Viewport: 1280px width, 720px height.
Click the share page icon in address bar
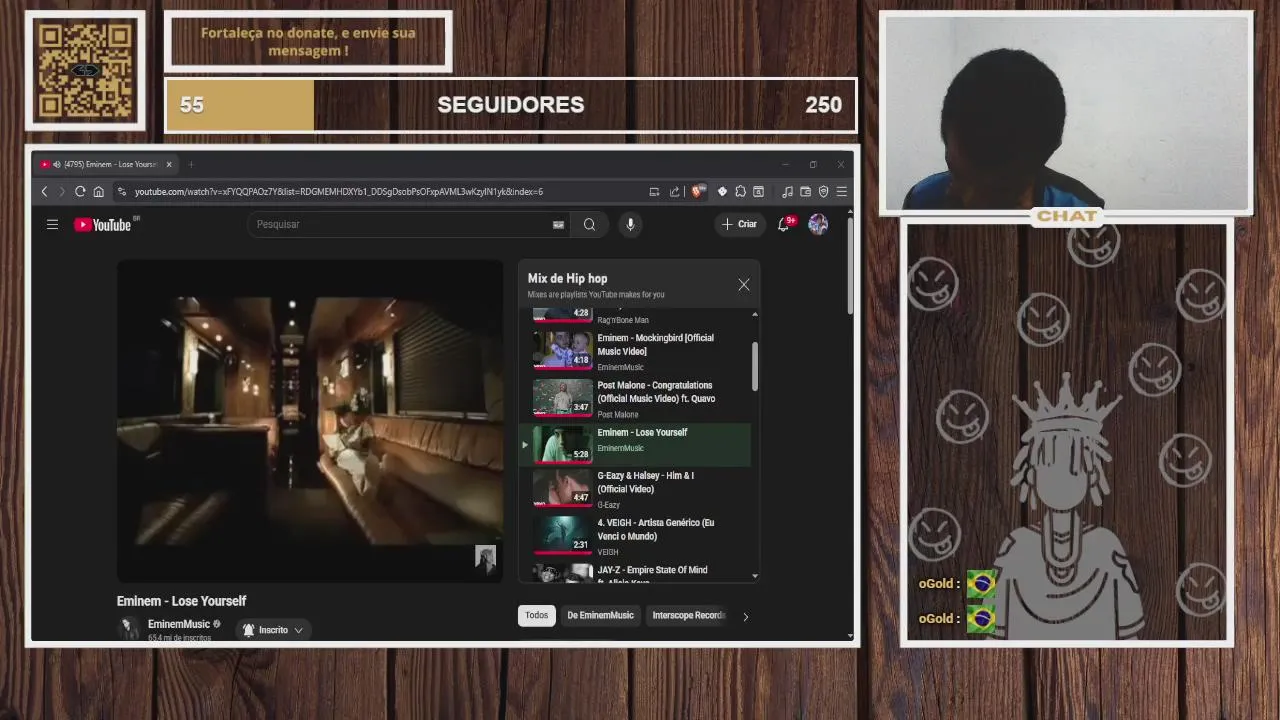[x=674, y=192]
